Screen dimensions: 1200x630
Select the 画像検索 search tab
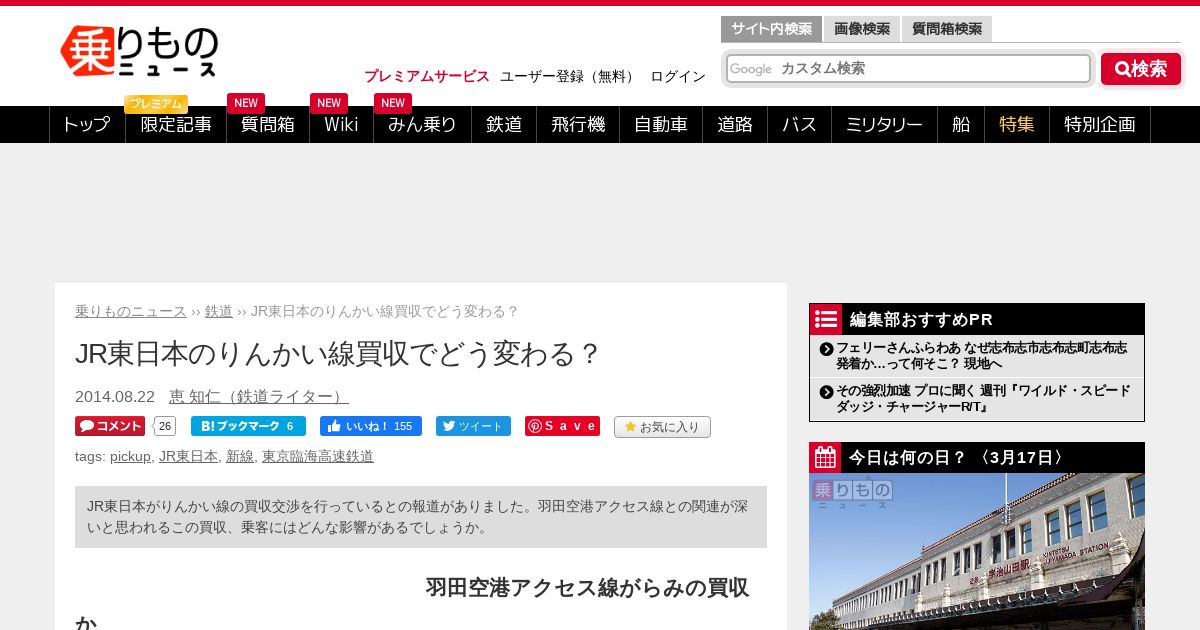(862, 29)
